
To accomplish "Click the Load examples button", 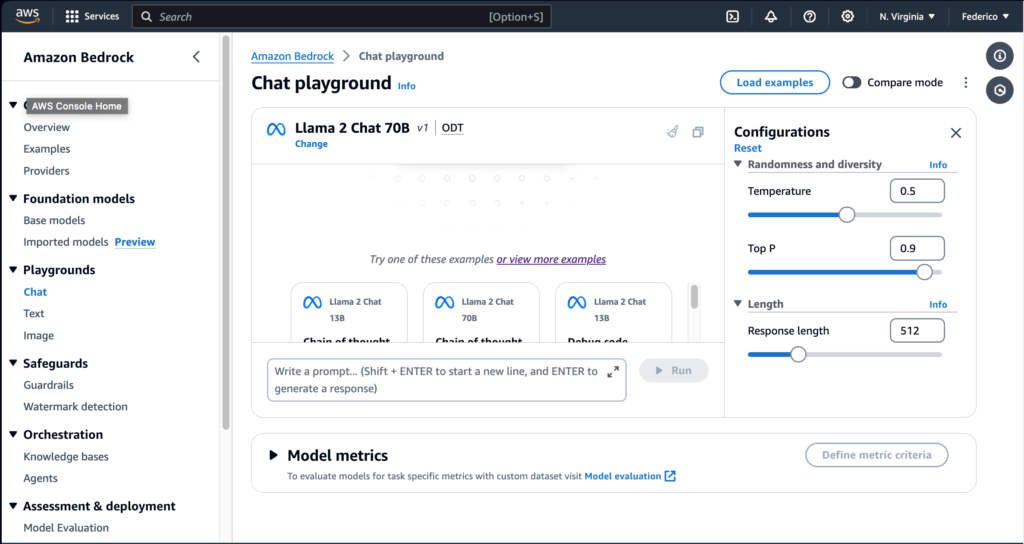I will tap(774, 83).
